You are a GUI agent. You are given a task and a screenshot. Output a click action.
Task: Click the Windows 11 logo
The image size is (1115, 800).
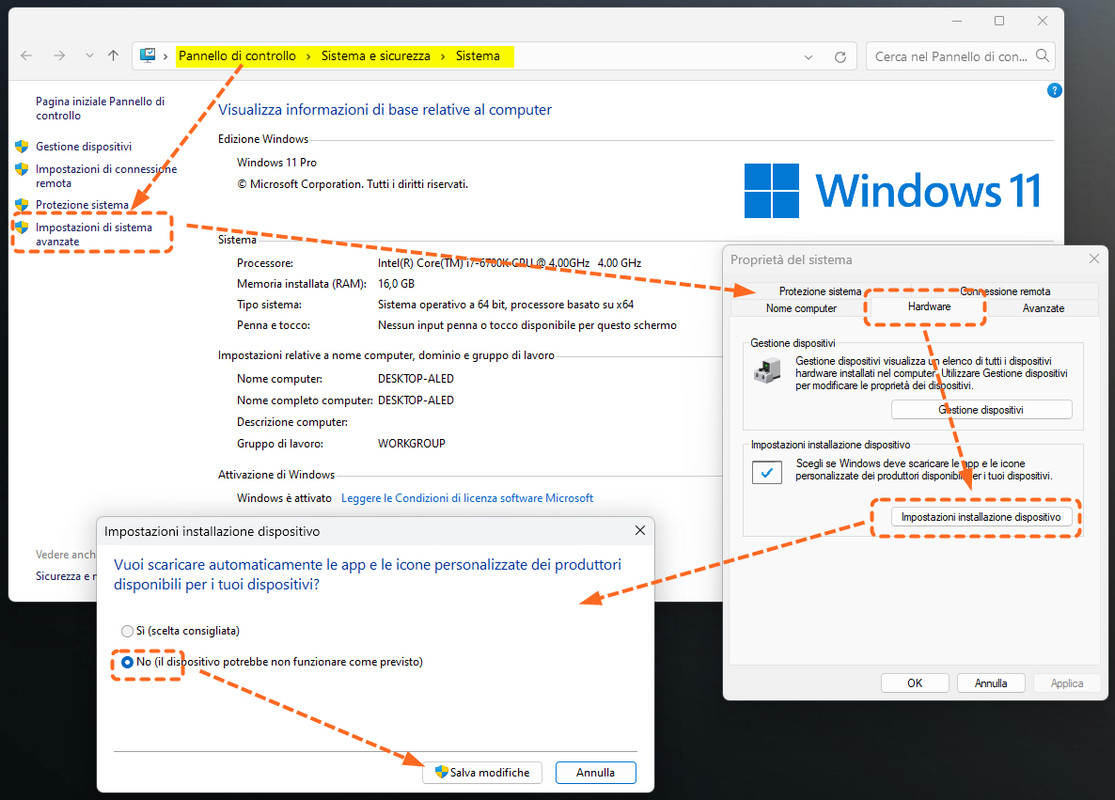892,191
